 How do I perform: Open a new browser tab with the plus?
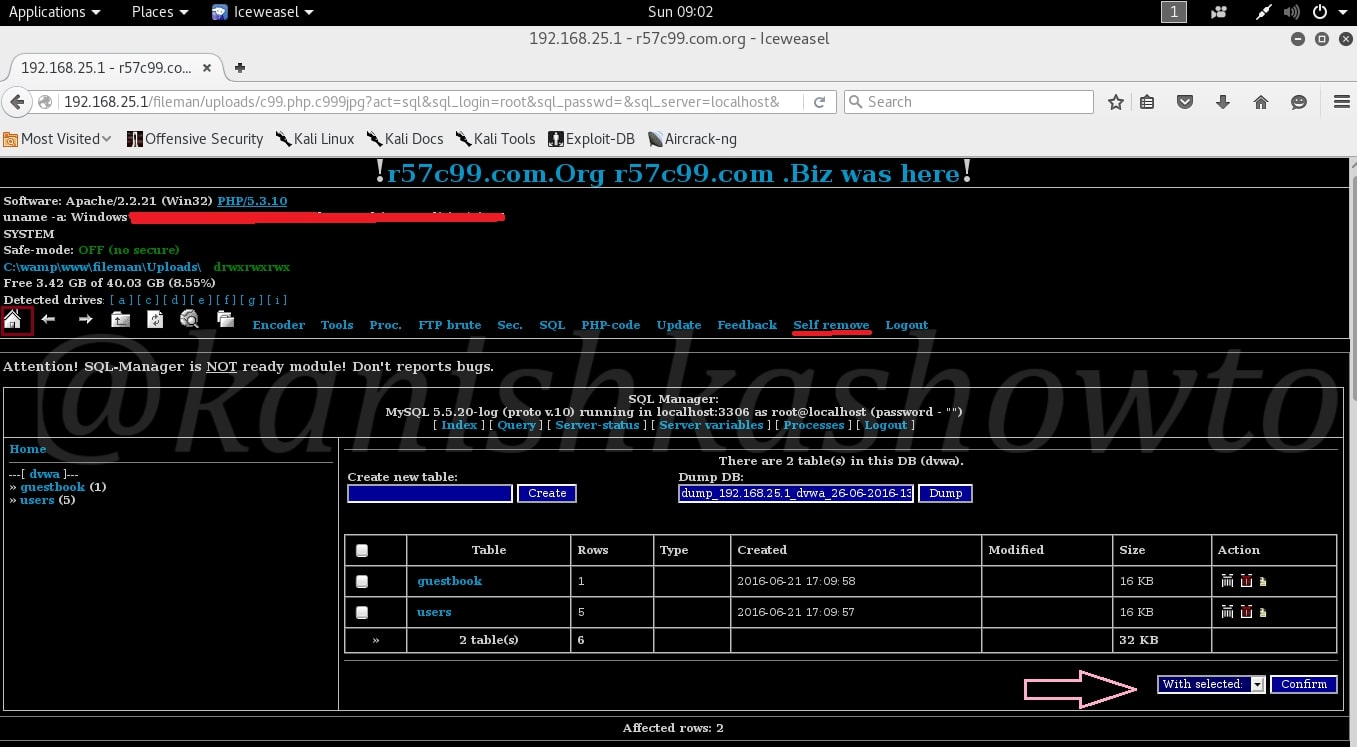pyautogui.click(x=240, y=68)
